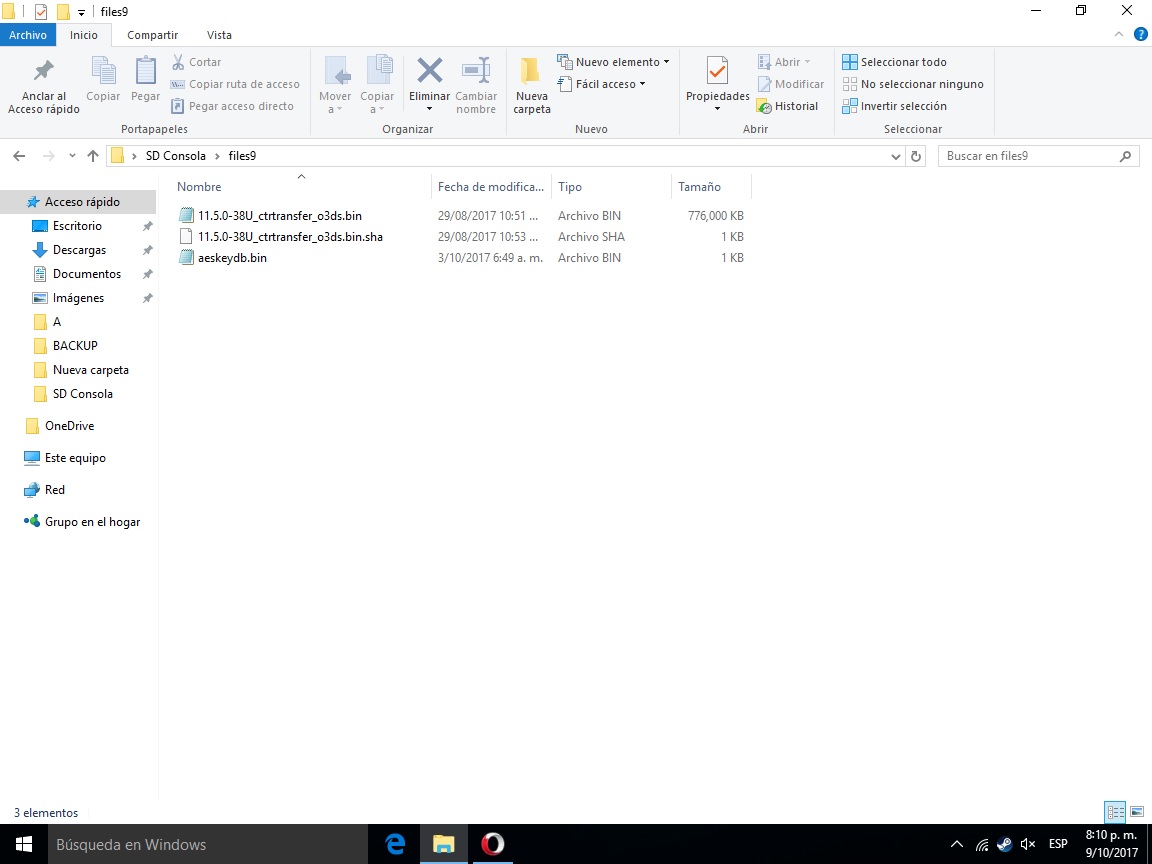Viewport: 1152px width, 864px height.
Task: Open Propiedades in the ribbon
Action: tap(717, 73)
